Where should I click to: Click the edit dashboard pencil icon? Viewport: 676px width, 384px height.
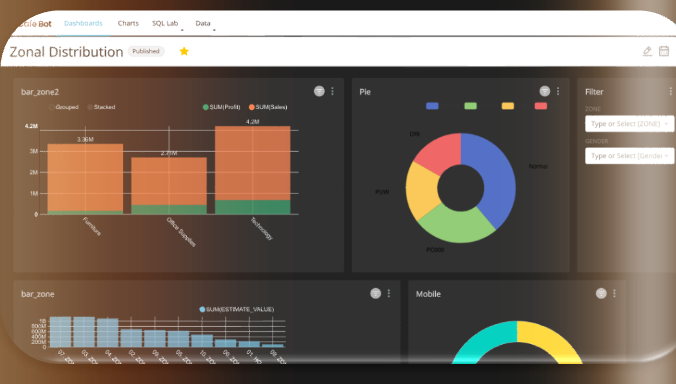coord(647,51)
